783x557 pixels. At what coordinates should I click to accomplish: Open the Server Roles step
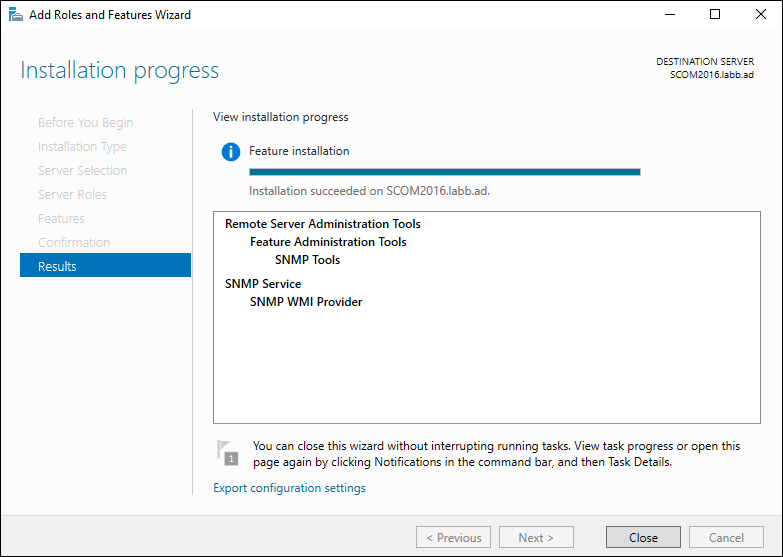(72, 194)
